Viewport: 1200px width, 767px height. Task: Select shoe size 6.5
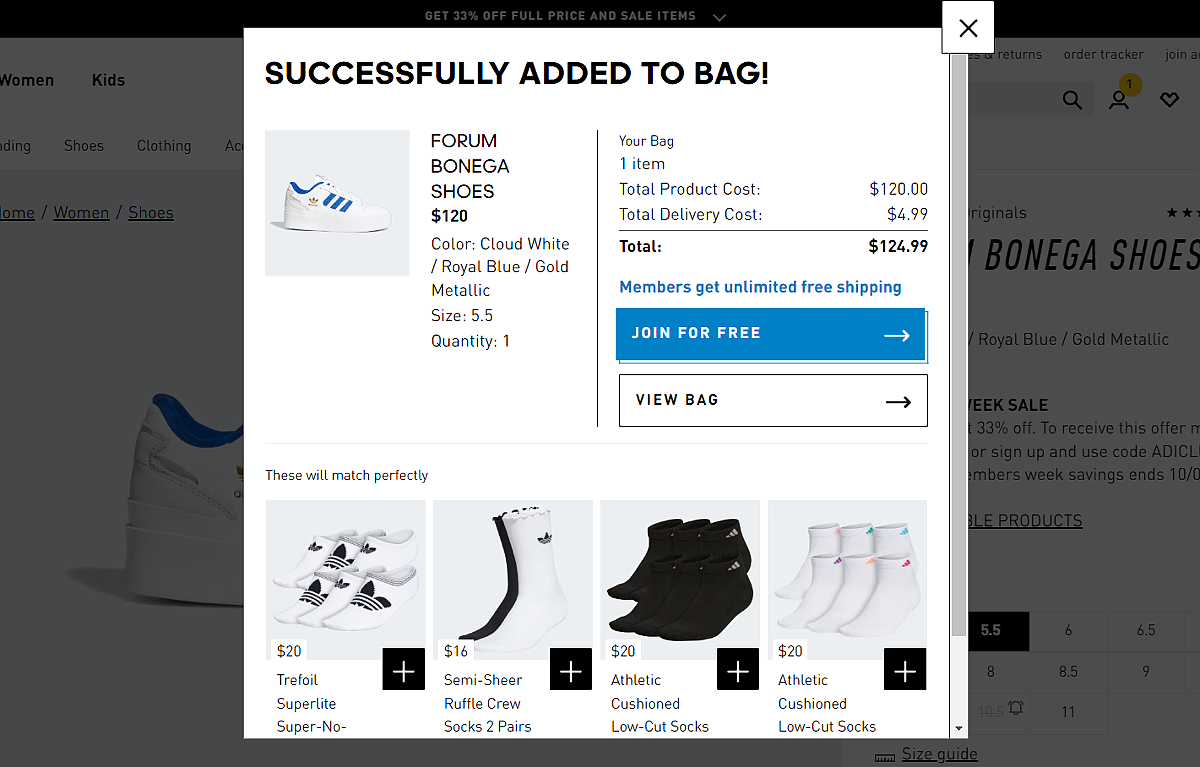pyautogui.click(x=1146, y=630)
